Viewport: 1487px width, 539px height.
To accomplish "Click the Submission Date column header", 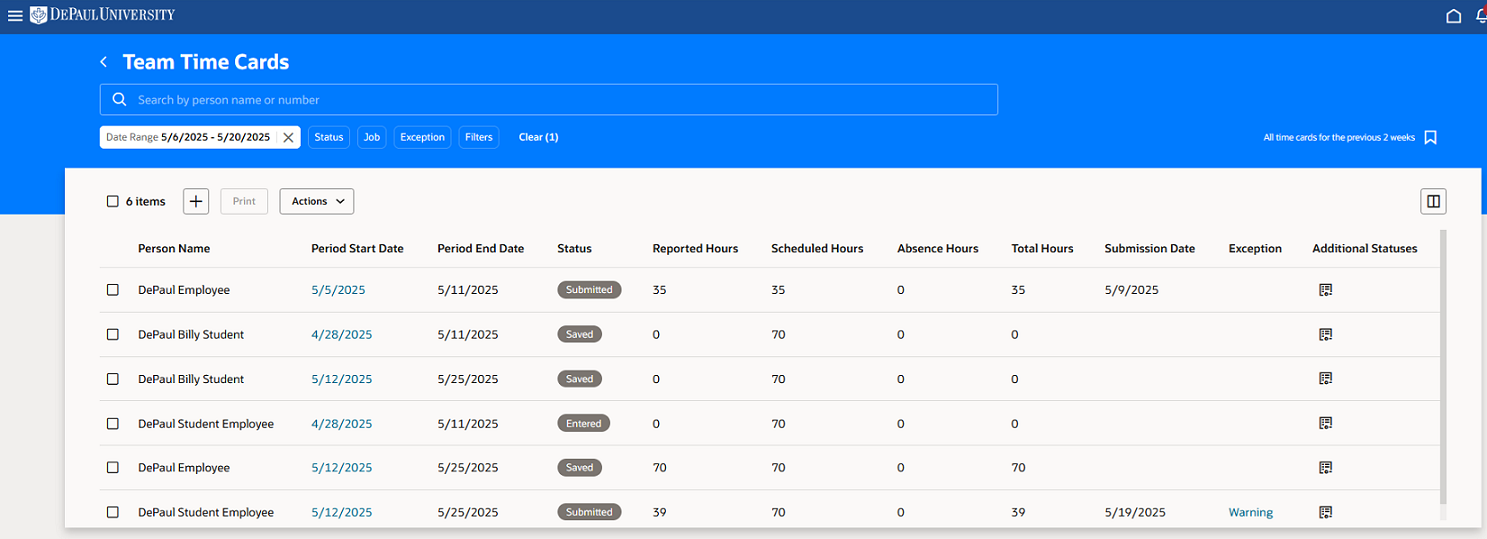I will pos(1150,248).
